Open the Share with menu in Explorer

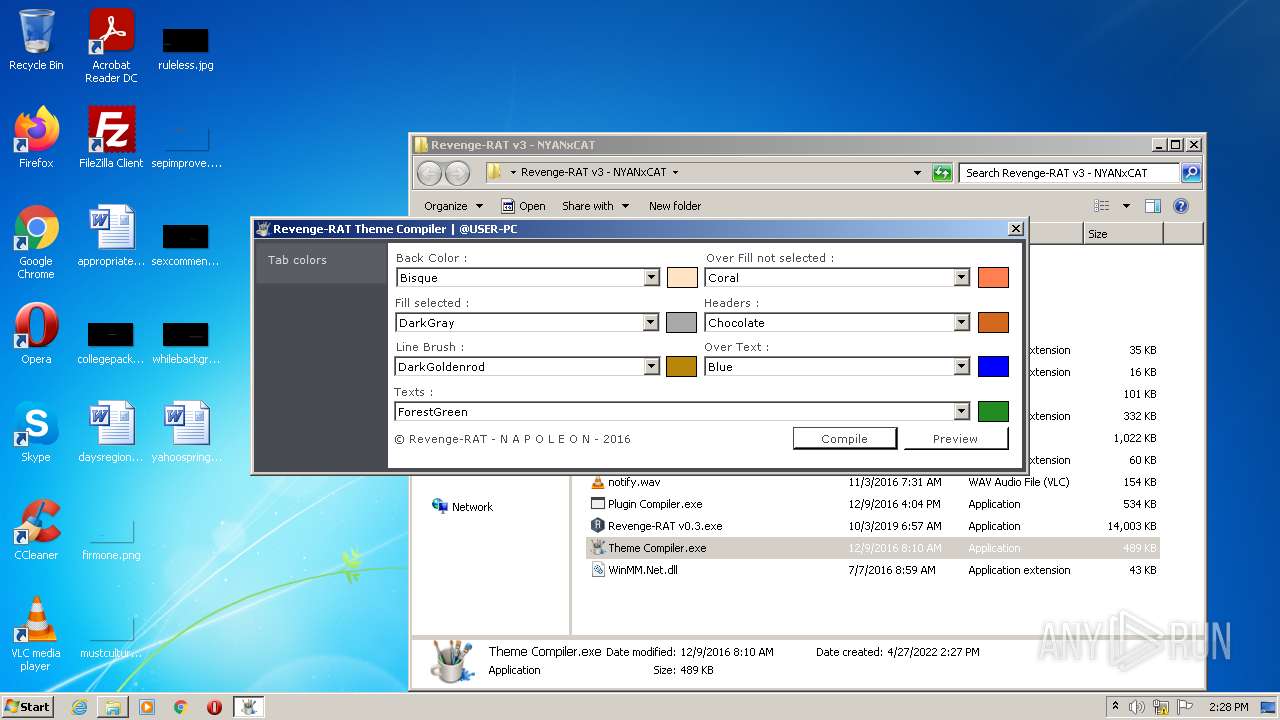coord(596,206)
